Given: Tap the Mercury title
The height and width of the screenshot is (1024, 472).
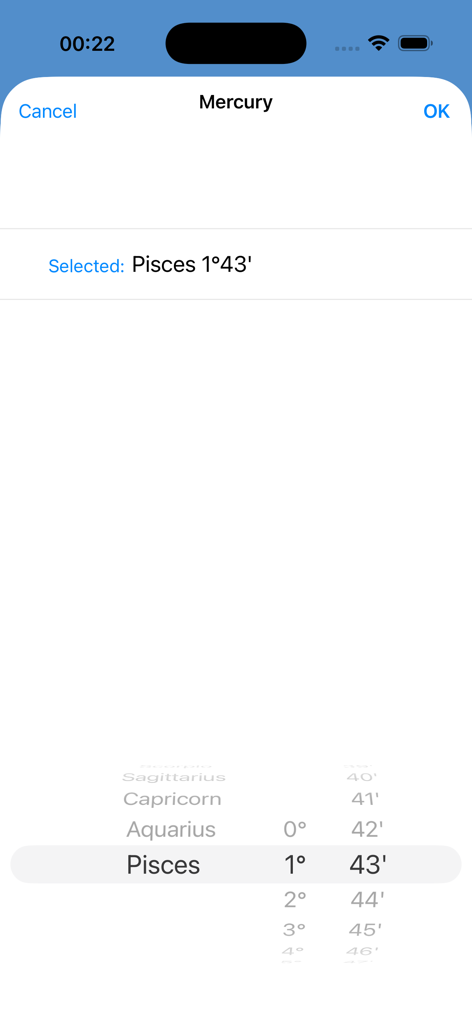Looking at the screenshot, I should pos(236,103).
